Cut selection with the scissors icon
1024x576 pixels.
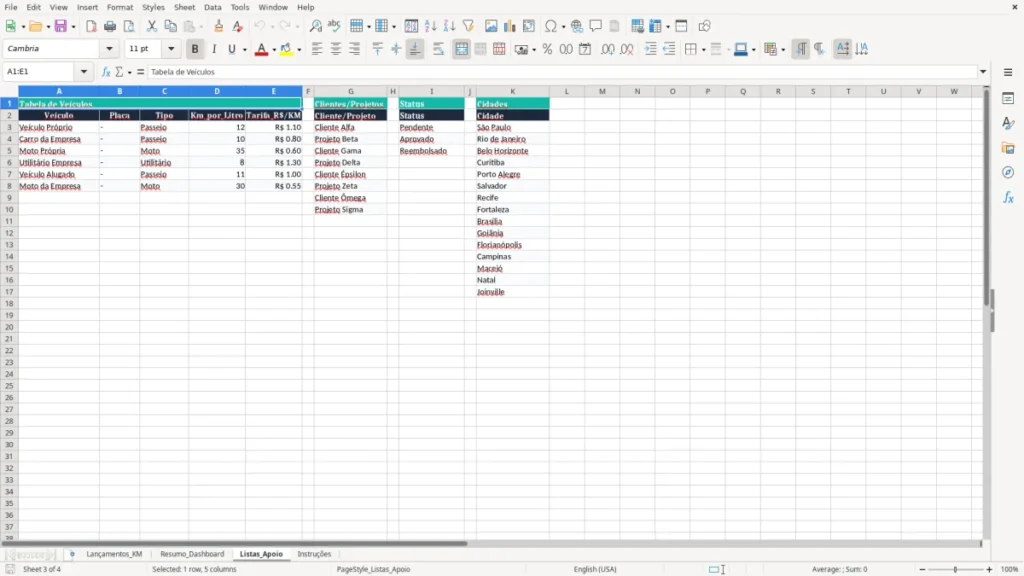(152, 26)
